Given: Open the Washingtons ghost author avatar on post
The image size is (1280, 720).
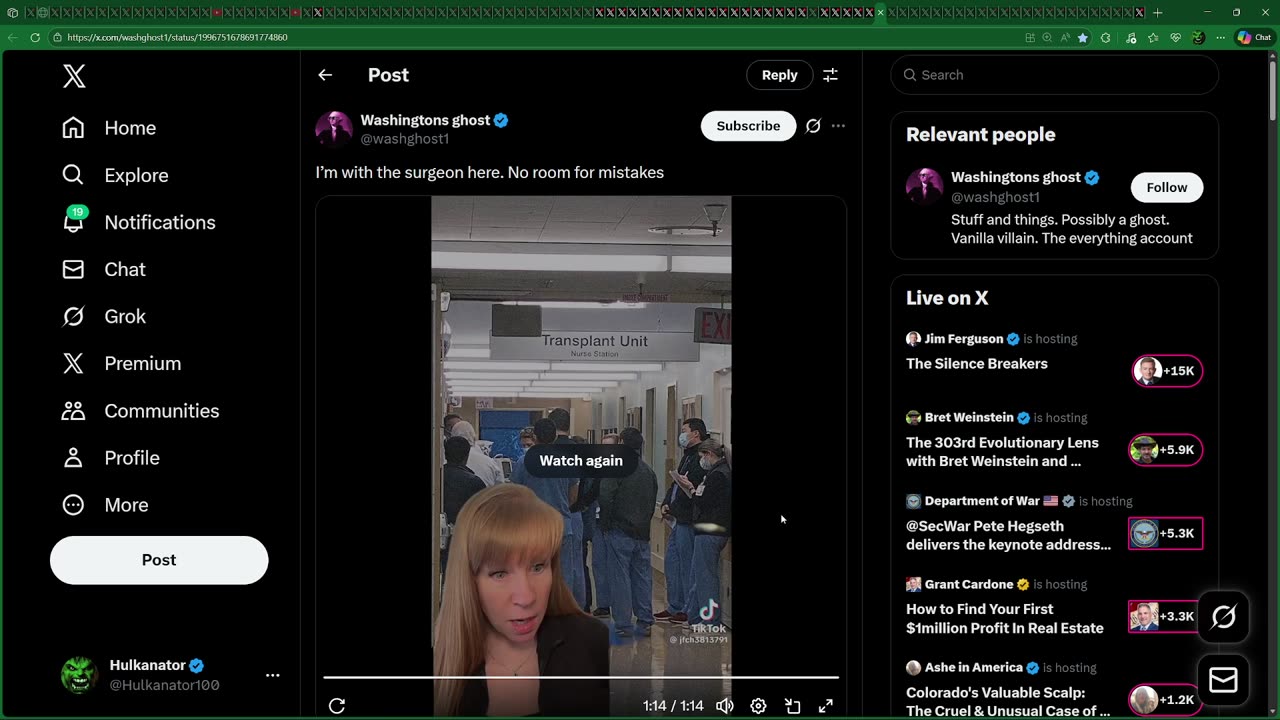Looking at the screenshot, I should pyautogui.click(x=334, y=129).
